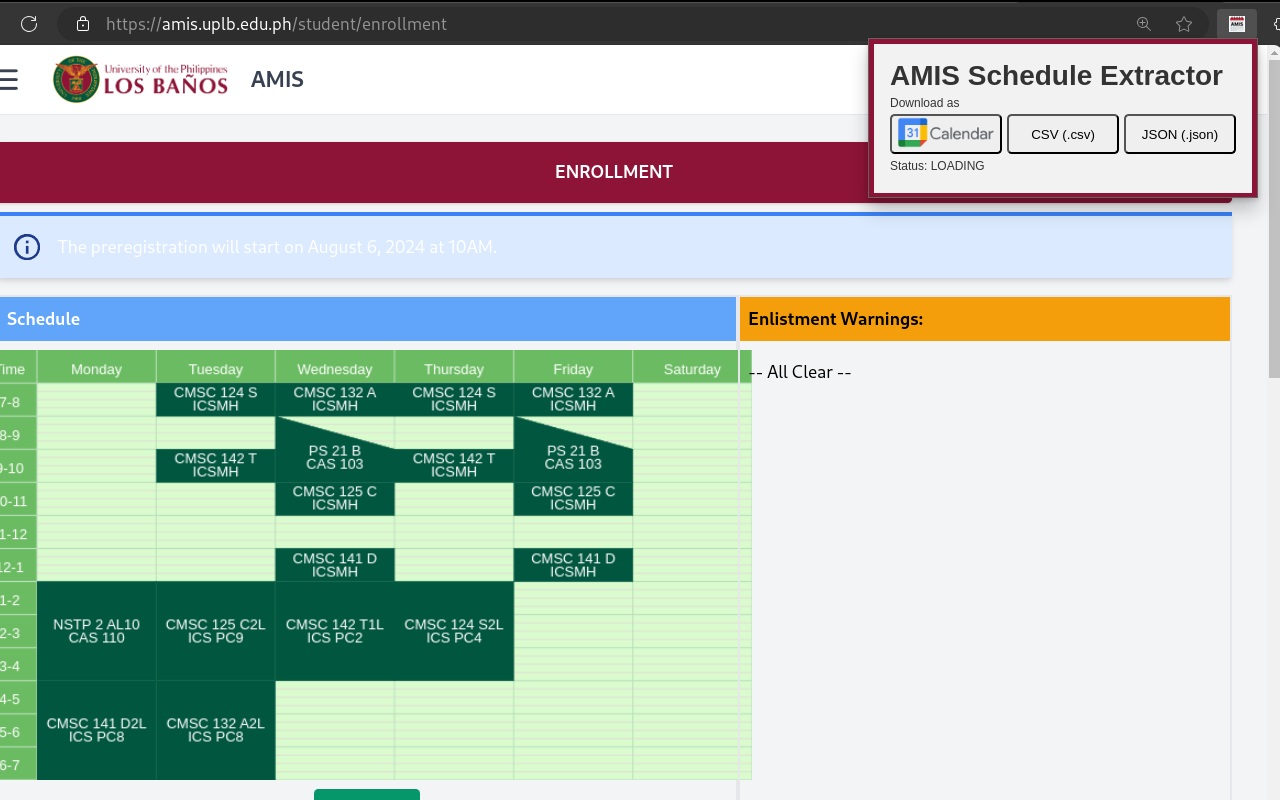Viewport: 1280px width, 800px height.
Task: Reload the enrollment page
Action: 29,23
